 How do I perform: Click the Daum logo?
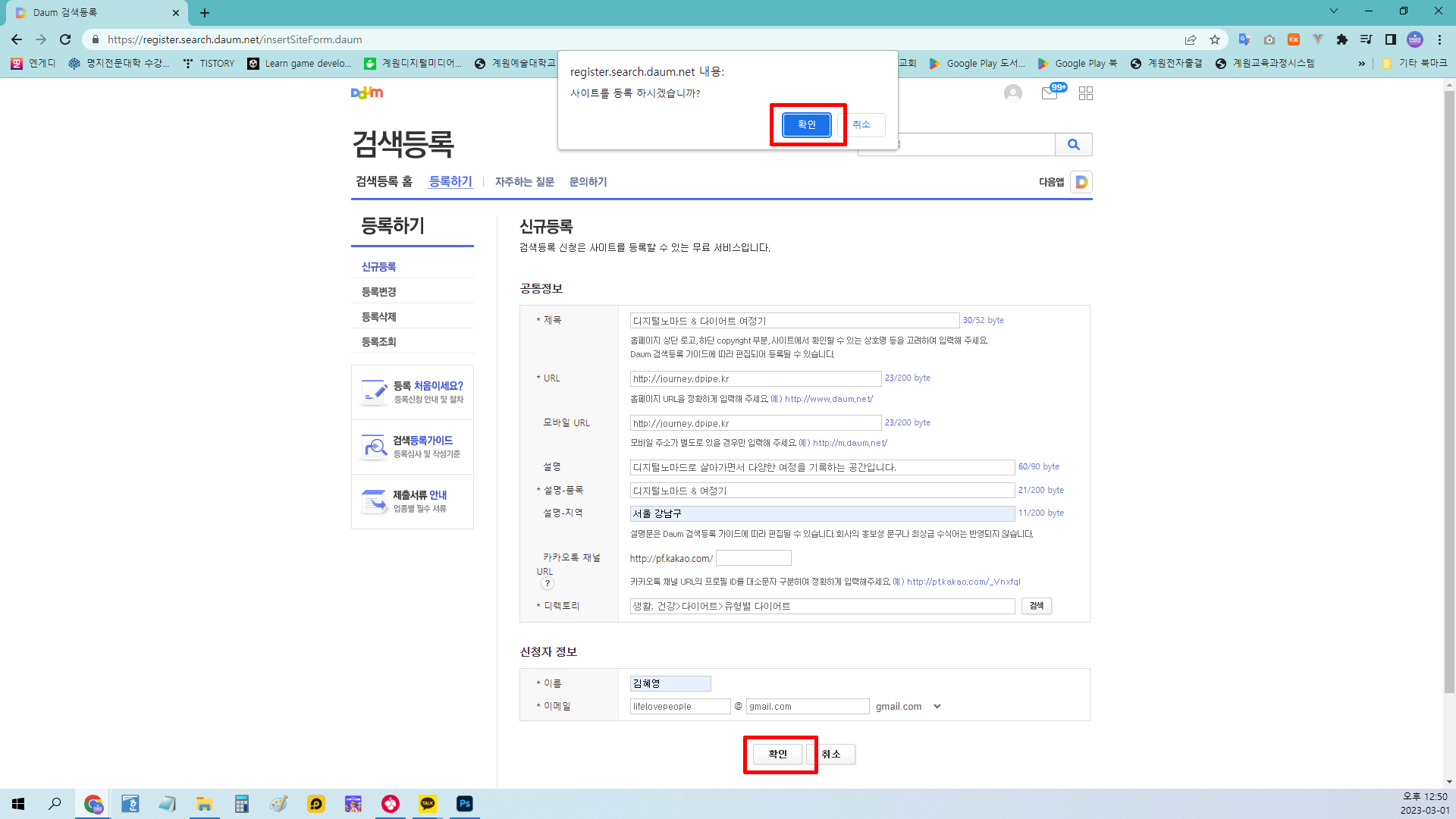[x=367, y=93]
